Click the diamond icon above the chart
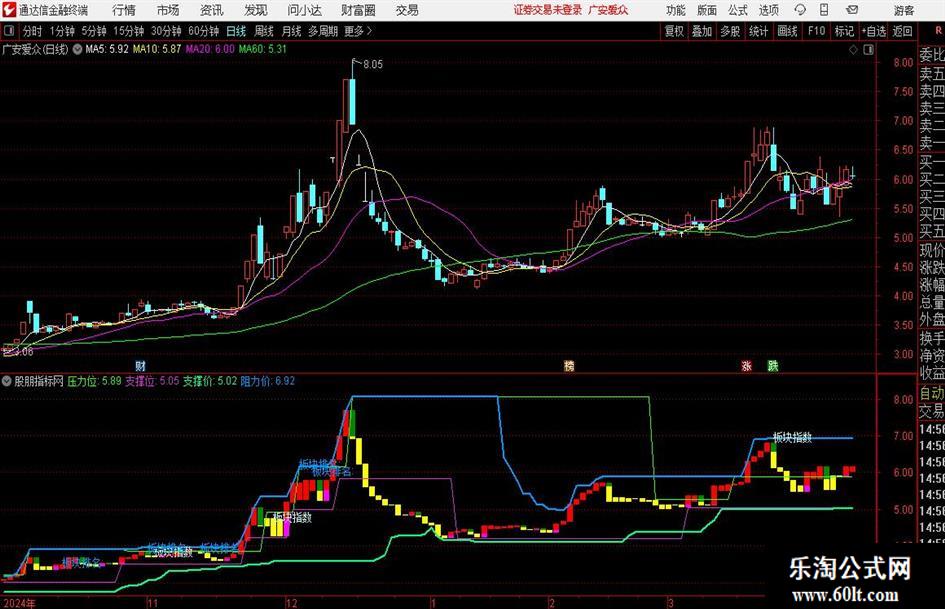Screen dimensions: 945x609 pos(853,50)
